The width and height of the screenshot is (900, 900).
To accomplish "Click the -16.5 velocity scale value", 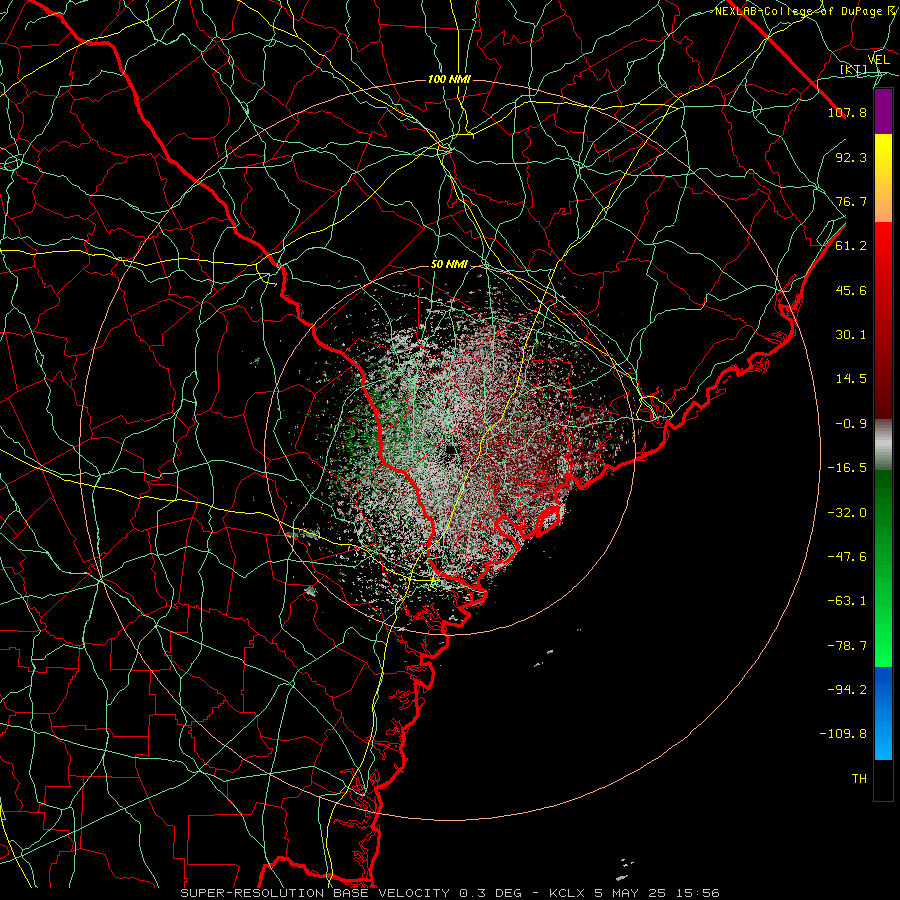I will click(x=847, y=468).
